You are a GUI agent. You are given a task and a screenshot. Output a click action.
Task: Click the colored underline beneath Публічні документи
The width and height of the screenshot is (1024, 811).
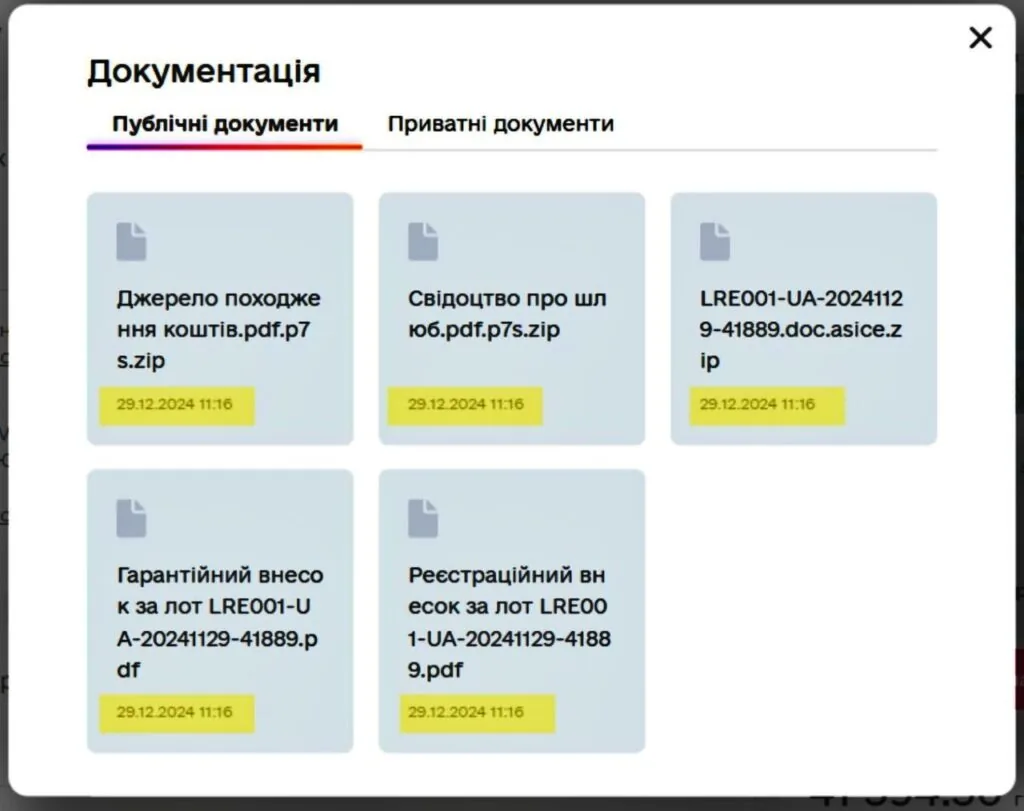tap(225, 147)
